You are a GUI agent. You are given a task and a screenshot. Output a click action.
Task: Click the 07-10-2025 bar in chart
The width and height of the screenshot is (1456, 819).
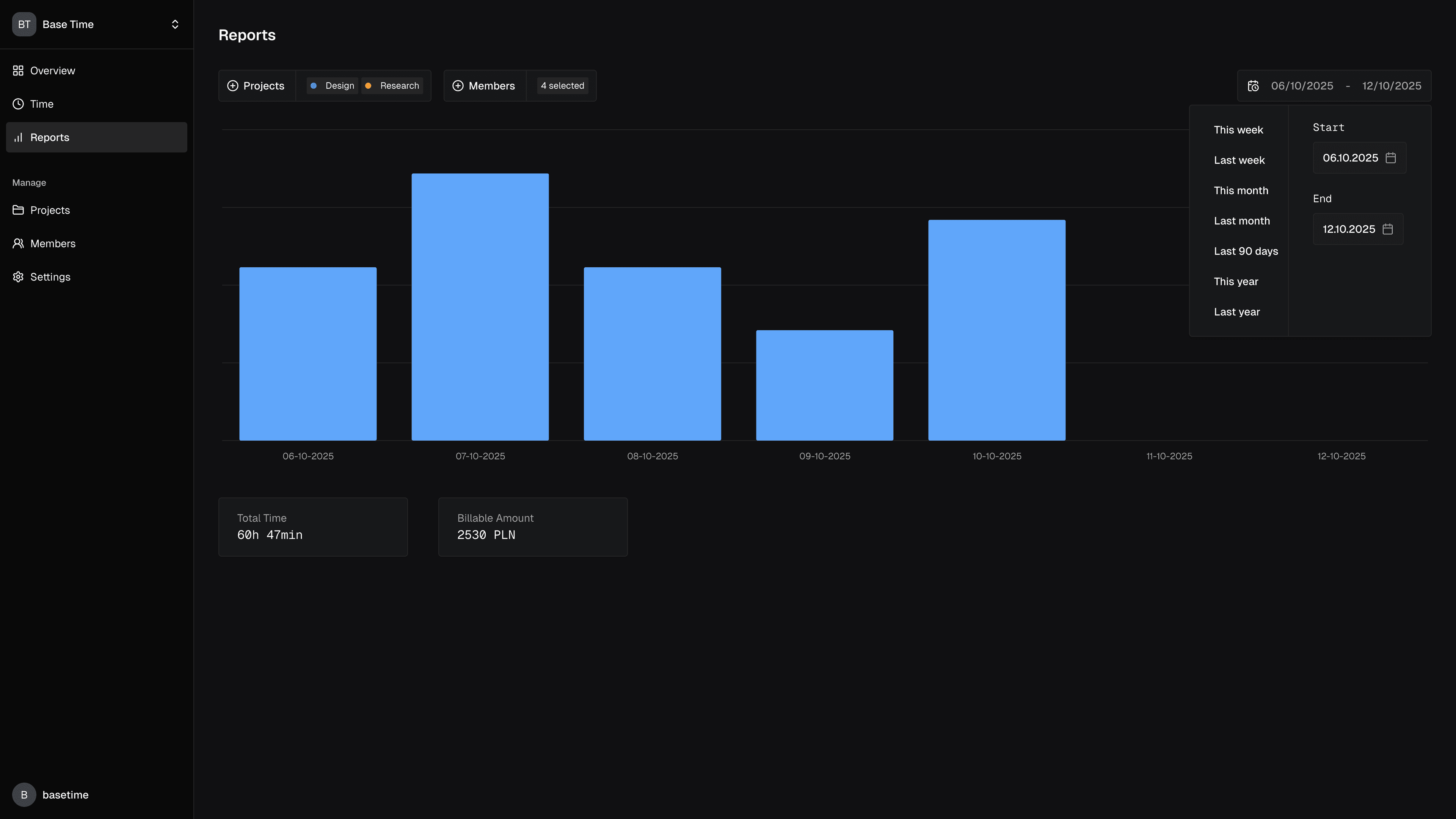point(480,307)
